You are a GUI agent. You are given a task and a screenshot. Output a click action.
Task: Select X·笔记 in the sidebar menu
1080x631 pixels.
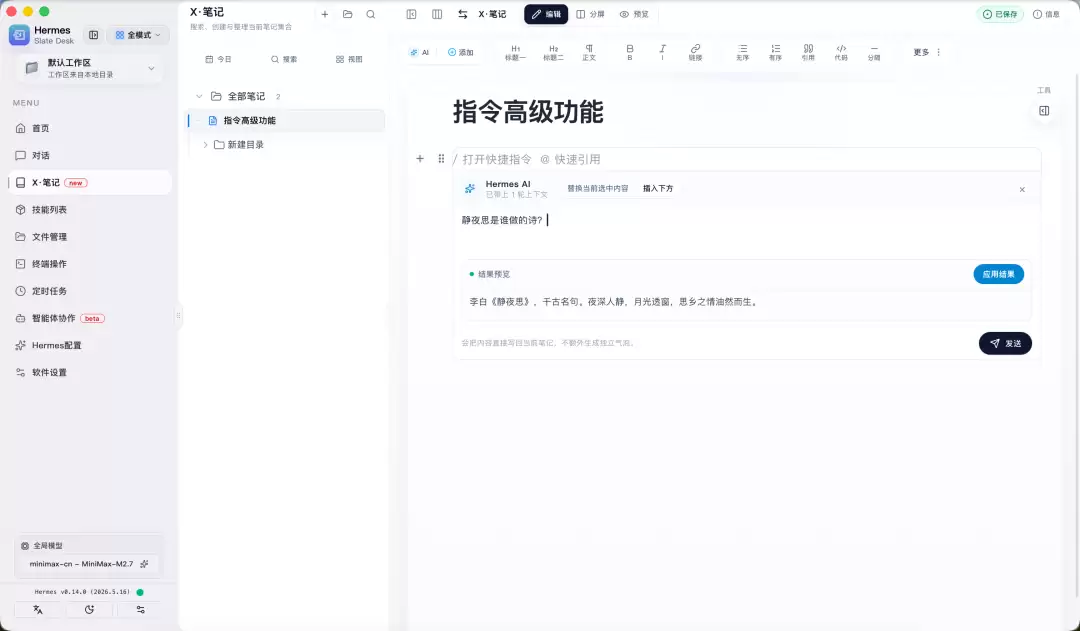click(x=90, y=183)
